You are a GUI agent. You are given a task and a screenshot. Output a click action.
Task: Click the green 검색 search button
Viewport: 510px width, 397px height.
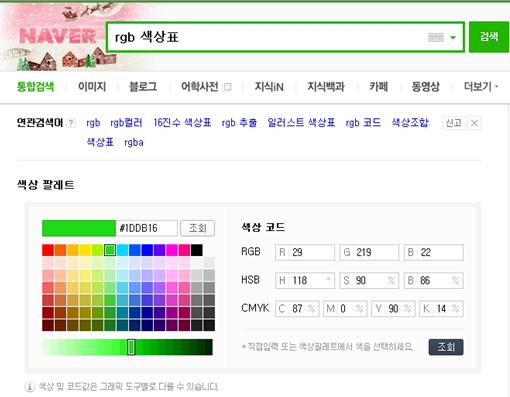[x=489, y=37]
